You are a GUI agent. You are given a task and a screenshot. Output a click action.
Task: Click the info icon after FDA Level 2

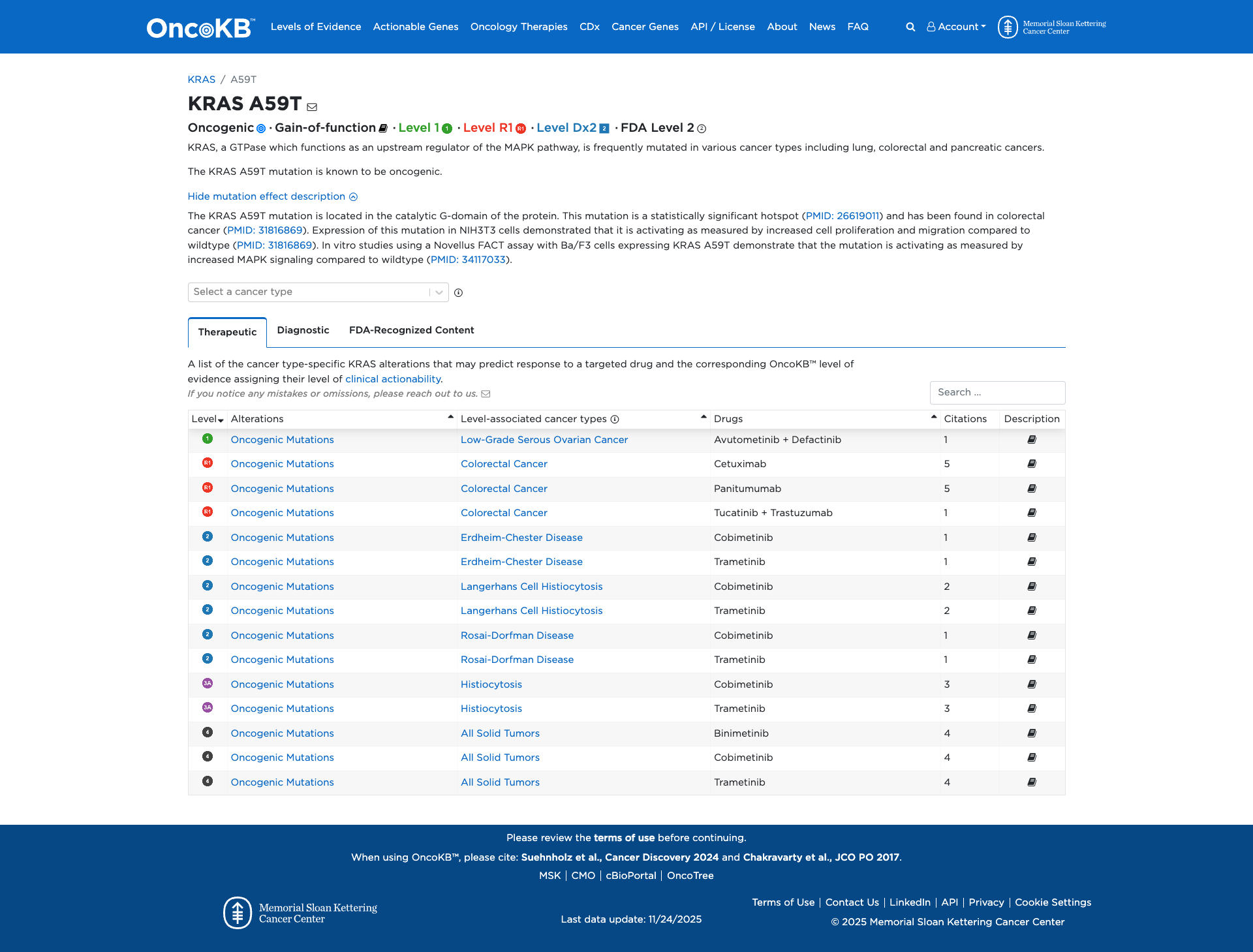pyautogui.click(x=702, y=129)
